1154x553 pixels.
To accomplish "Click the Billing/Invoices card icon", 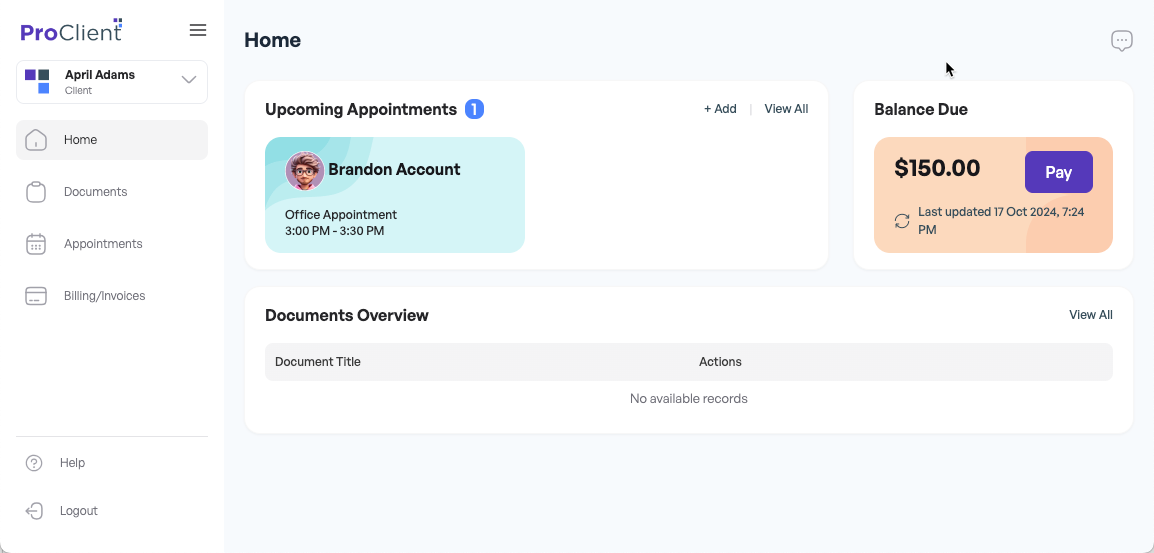I will pos(36,296).
